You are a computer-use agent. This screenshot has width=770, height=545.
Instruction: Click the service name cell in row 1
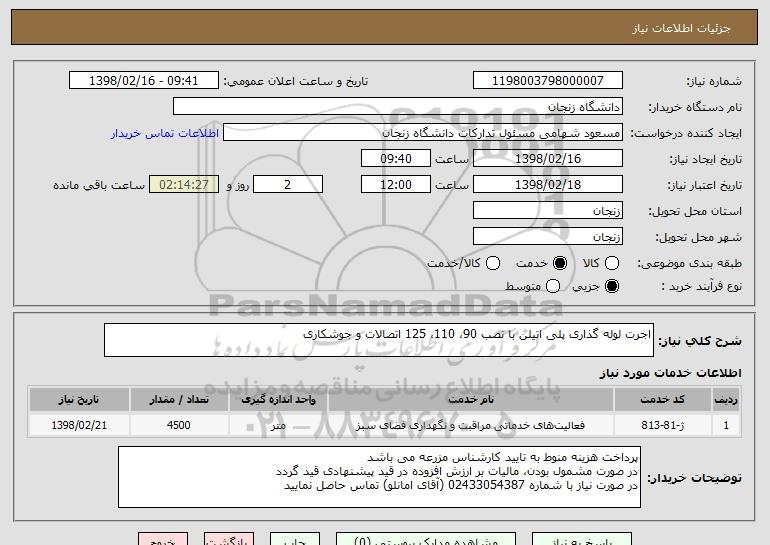470,425
